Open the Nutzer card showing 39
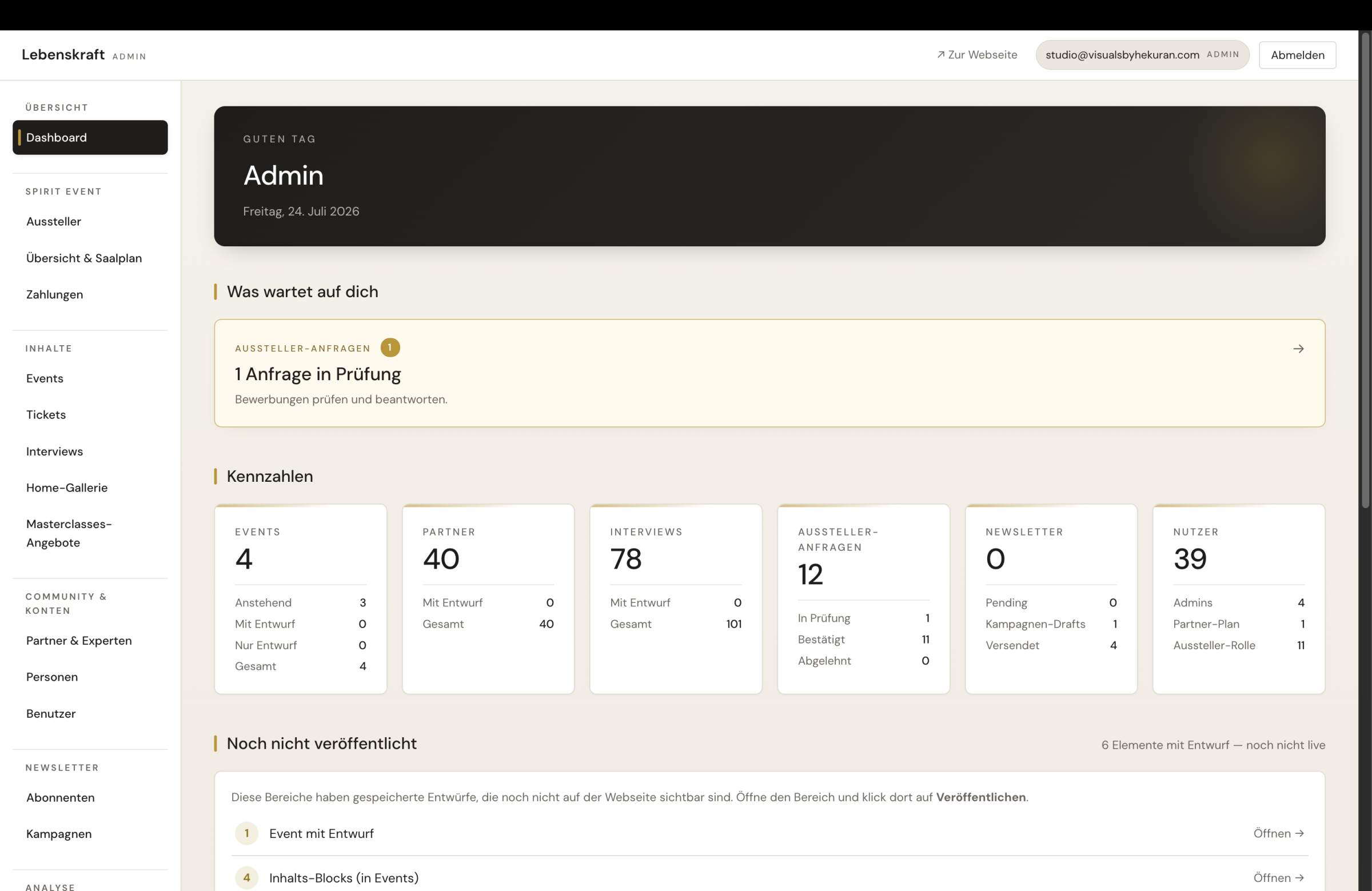The image size is (1372, 891). [1238, 599]
